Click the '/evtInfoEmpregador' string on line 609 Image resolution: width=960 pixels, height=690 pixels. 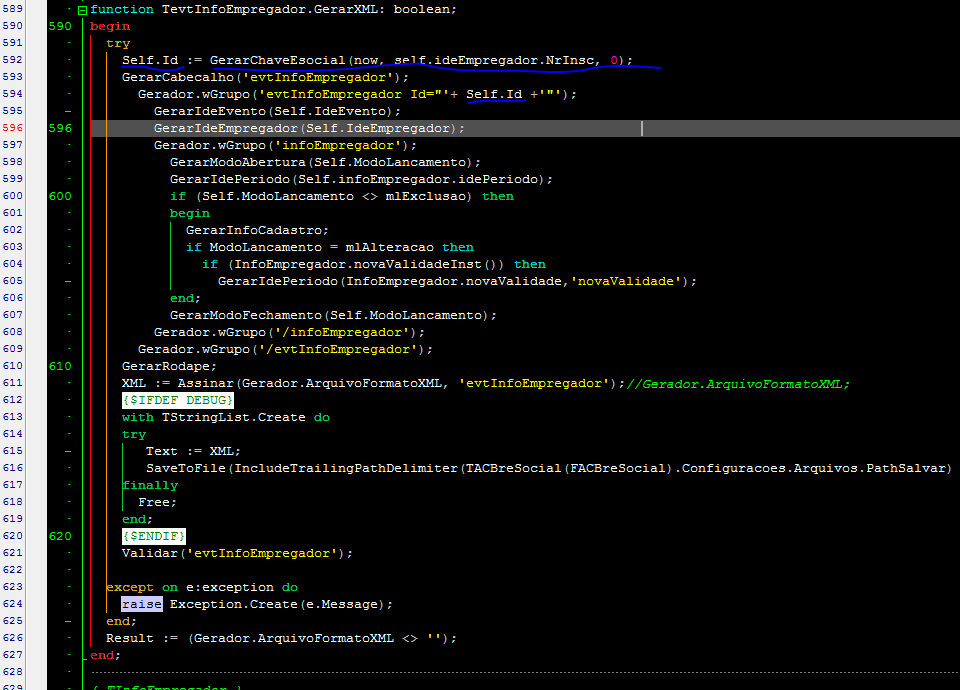coord(338,350)
